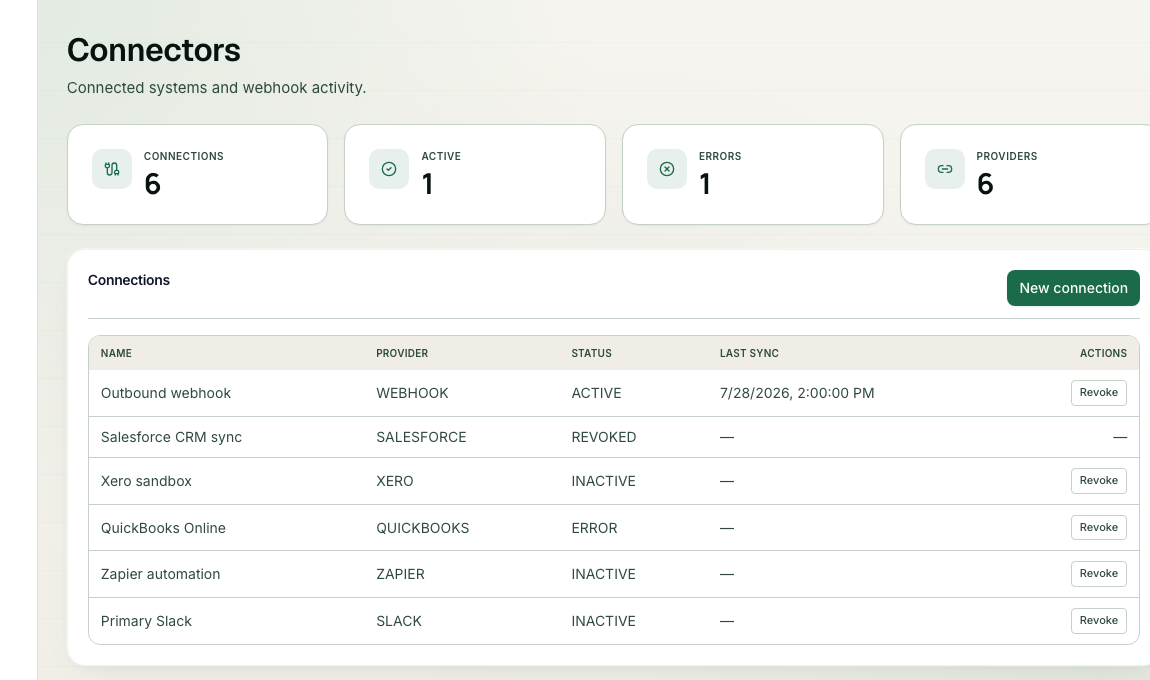This screenshot has width=1150, height=680.
Task: Click the SLACK provider cell
Action: (x=399, y=621)
